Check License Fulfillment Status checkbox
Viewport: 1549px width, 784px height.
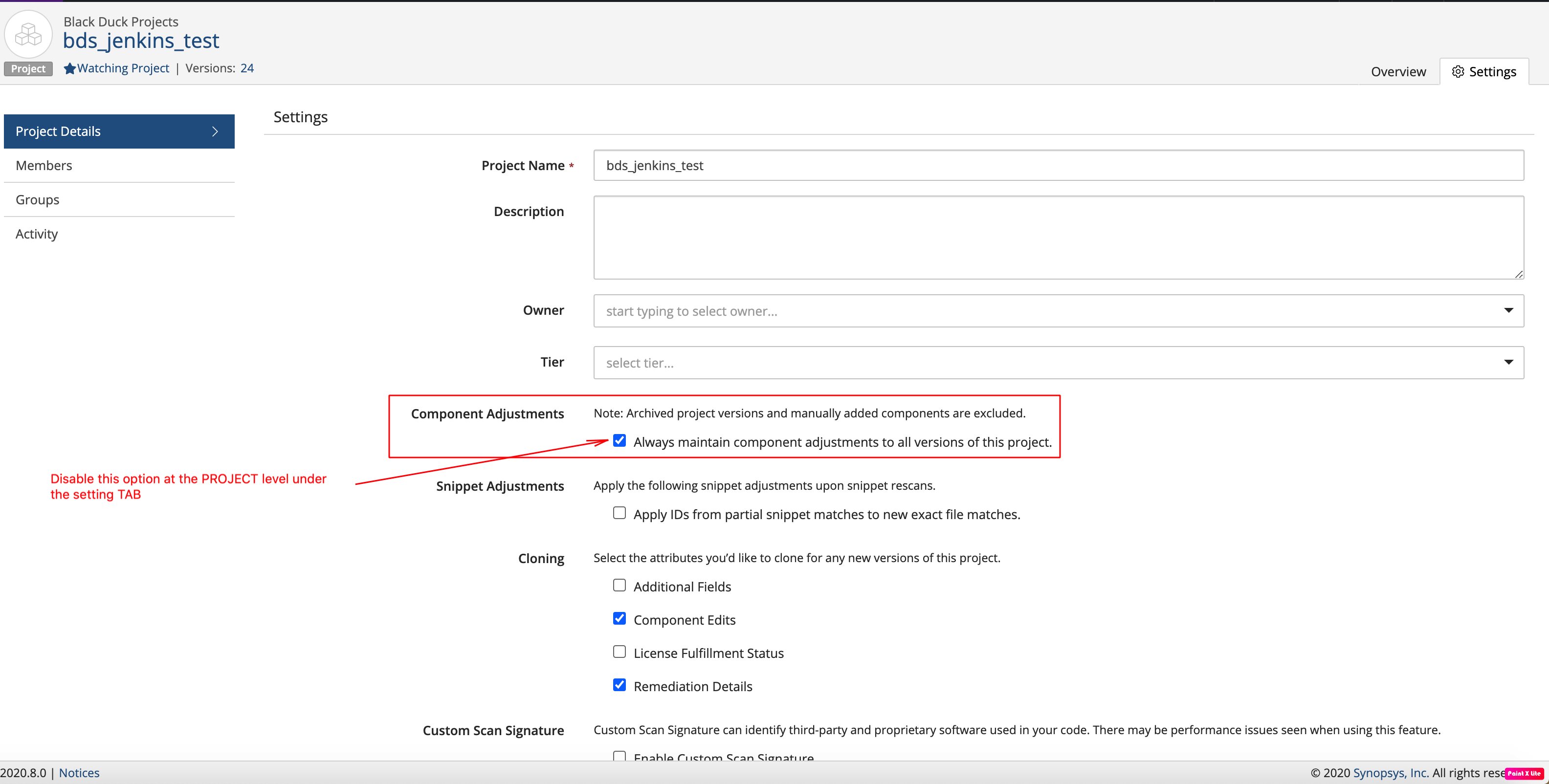point(620,652)
